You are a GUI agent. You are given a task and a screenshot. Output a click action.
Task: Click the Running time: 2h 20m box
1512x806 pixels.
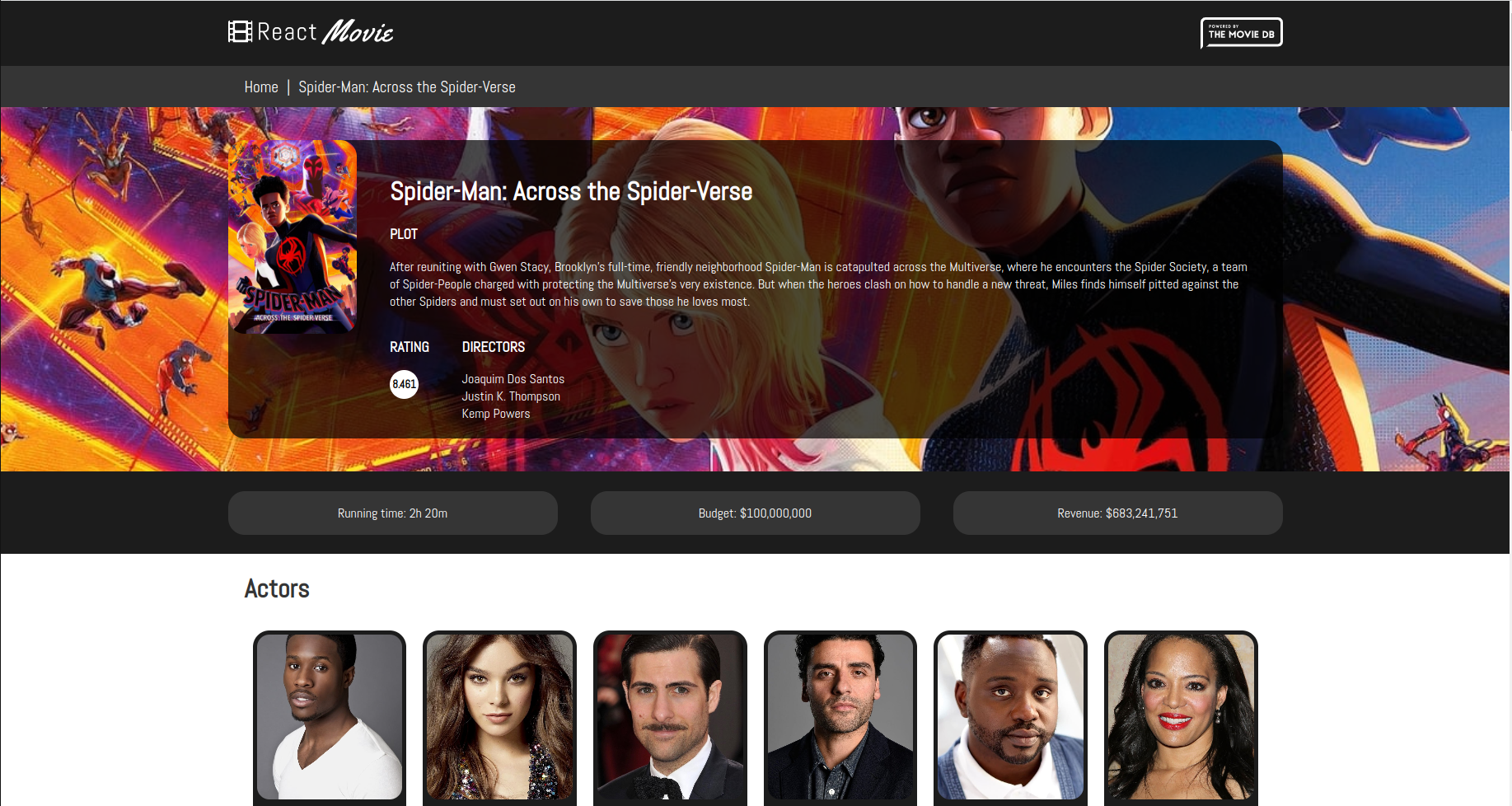tap(393, 513)
